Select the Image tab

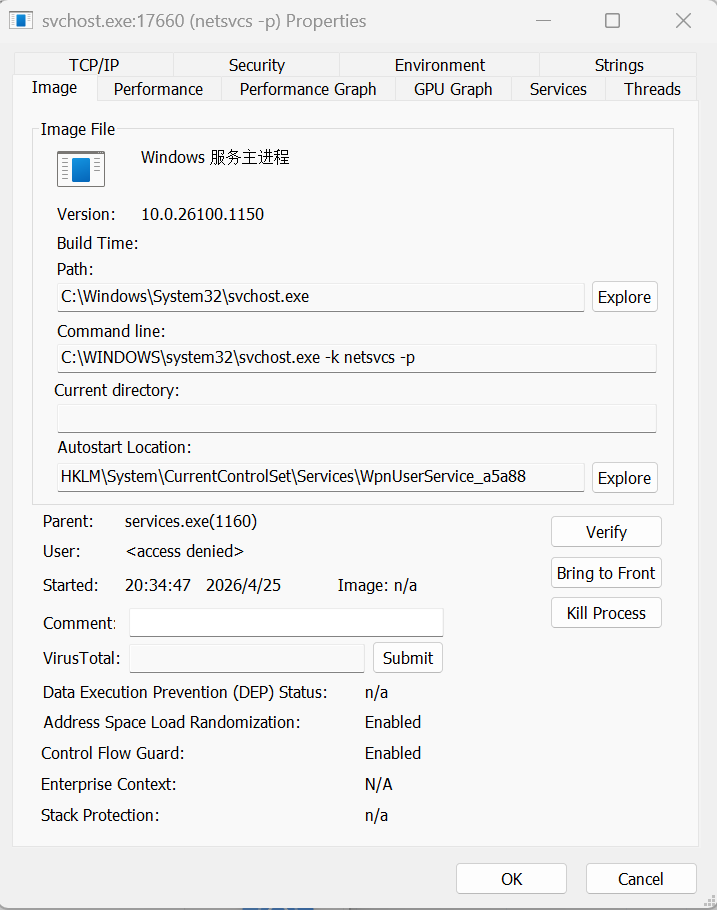(x=55, y=88)
